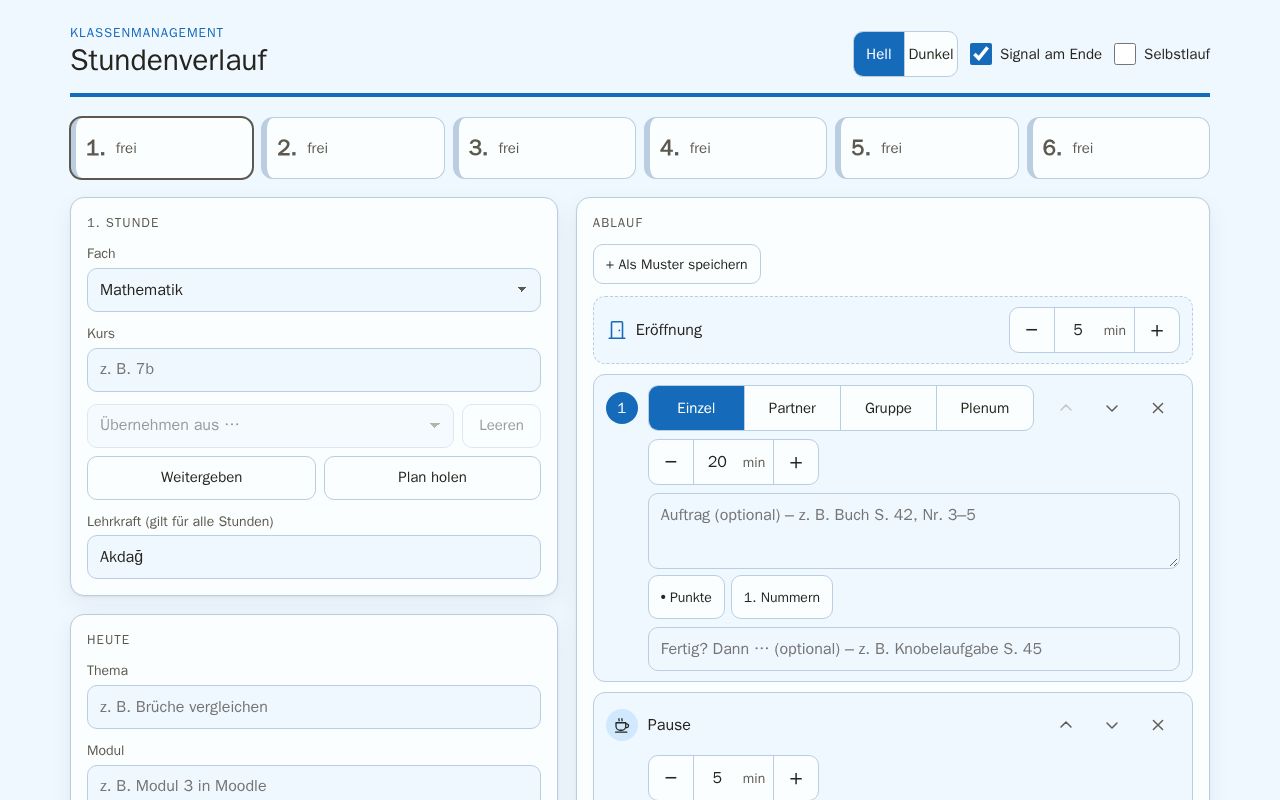
Task: Open the Übernehmen aus dropdown
Action: [270, 426]
